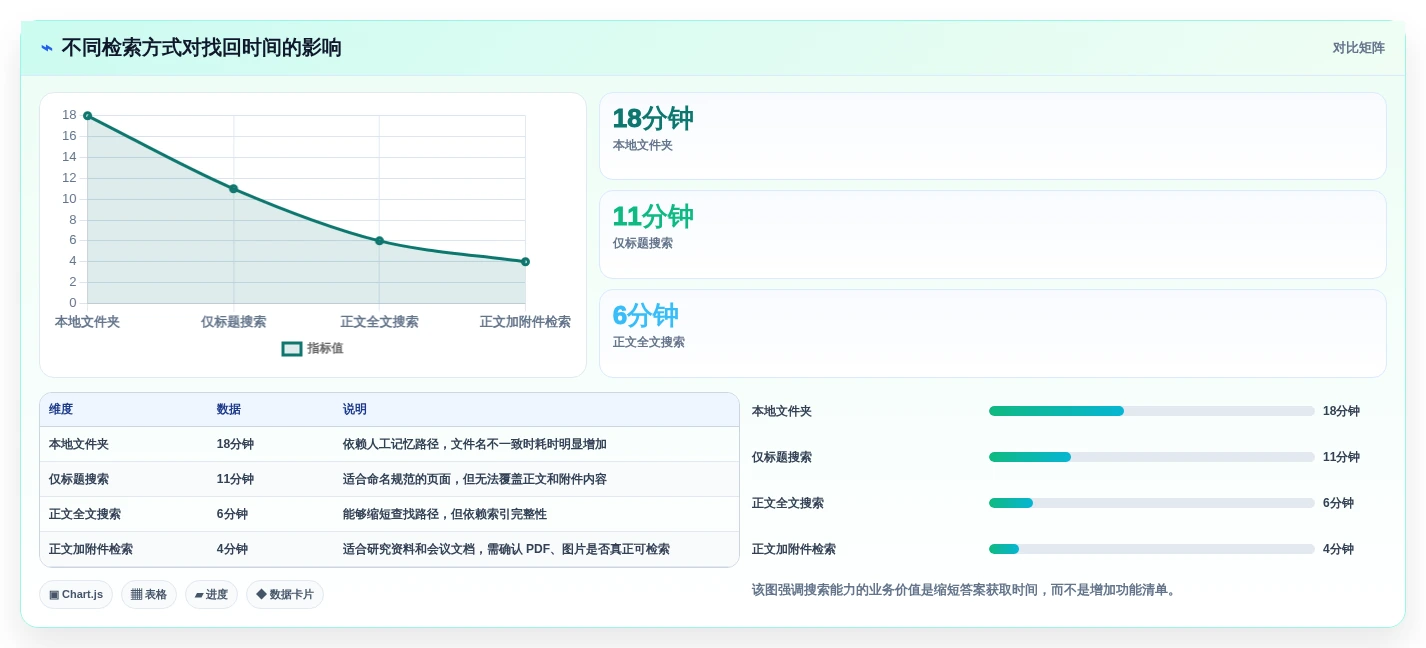Click the 数据卡片 tag chip
Viewport: 1426px width, 648px height.
[x=285, y=595]
